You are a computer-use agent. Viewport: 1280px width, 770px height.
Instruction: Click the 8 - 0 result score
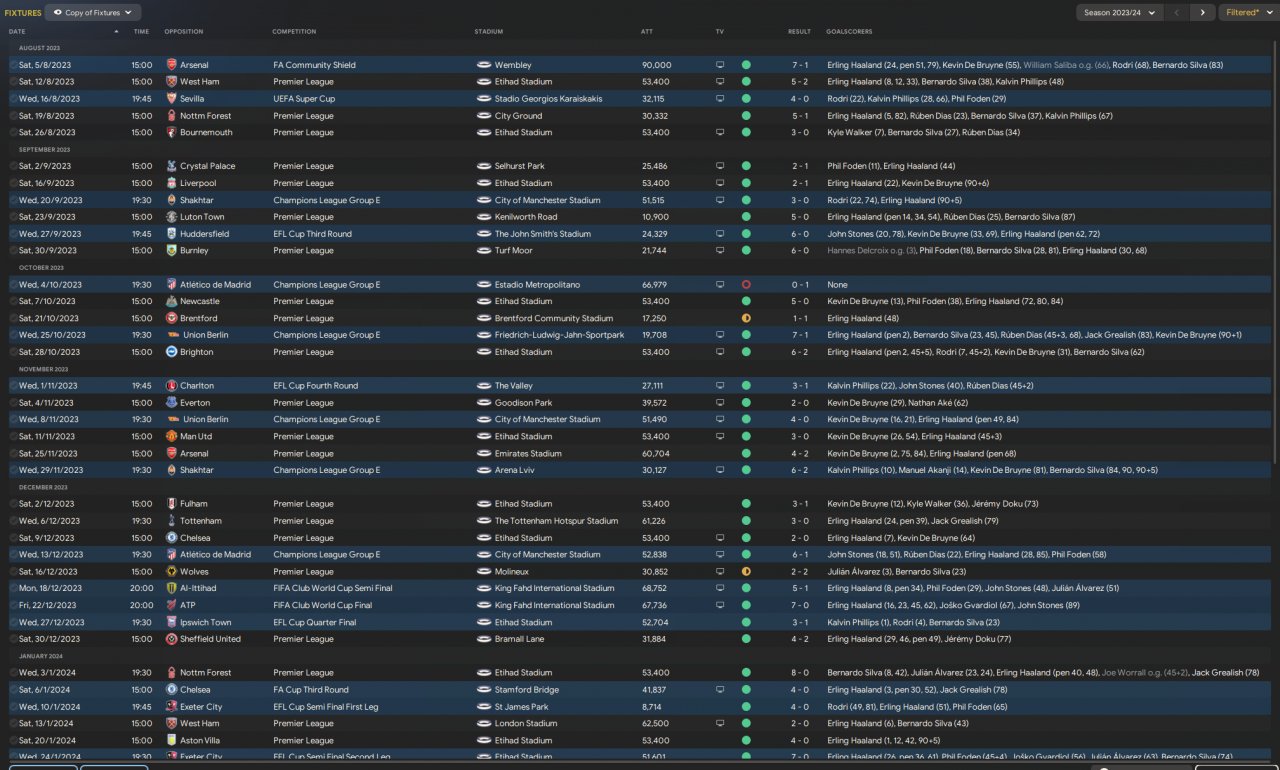(x=799, y=673)
